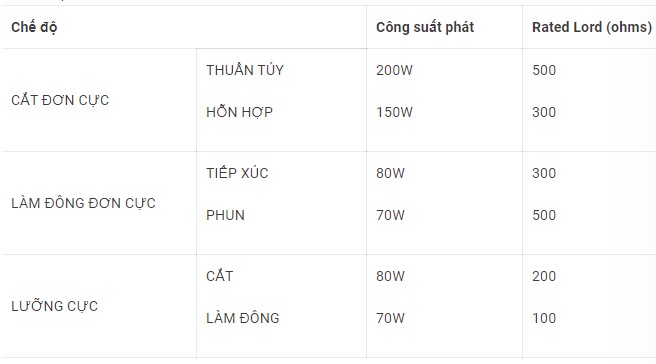Select the LƯỠNG CỰC cell
Viewport: 656px width, 364px height.
pos(54,306)
